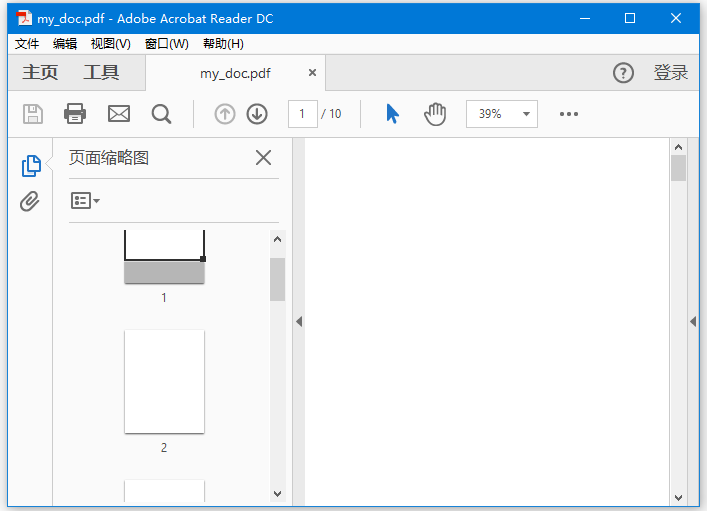
Task: Click page label 2 under thumbnail
Action: (164, 447)
